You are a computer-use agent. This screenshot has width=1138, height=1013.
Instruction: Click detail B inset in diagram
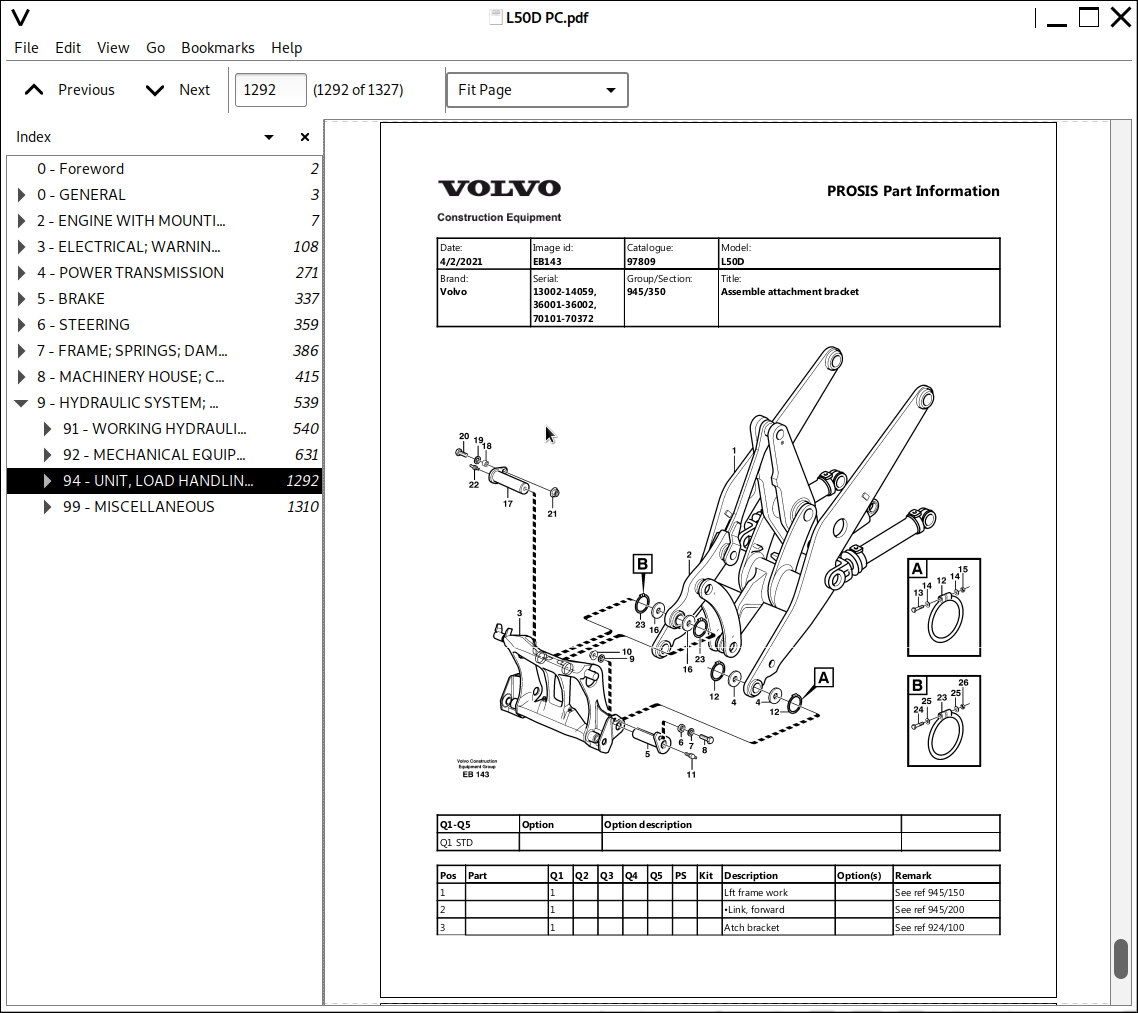pyautogui.click(x=943, y=721)
